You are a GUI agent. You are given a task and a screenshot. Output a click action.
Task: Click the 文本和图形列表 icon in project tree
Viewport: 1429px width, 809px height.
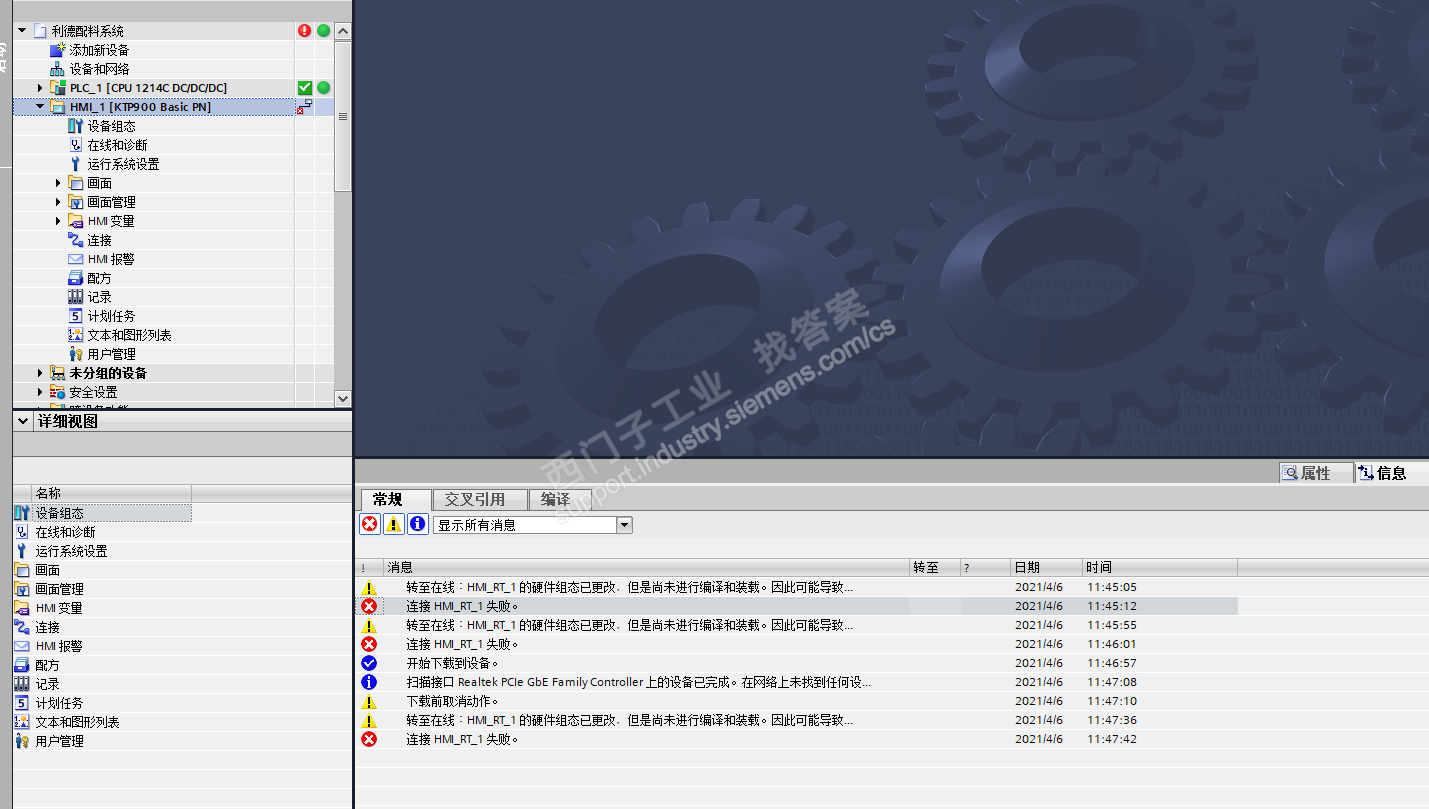click(x=75, y=335)
